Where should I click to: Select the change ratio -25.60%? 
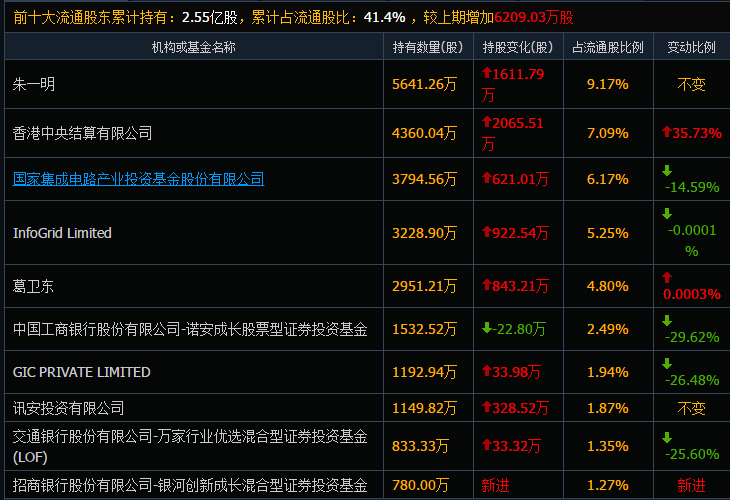click(691, 446)
